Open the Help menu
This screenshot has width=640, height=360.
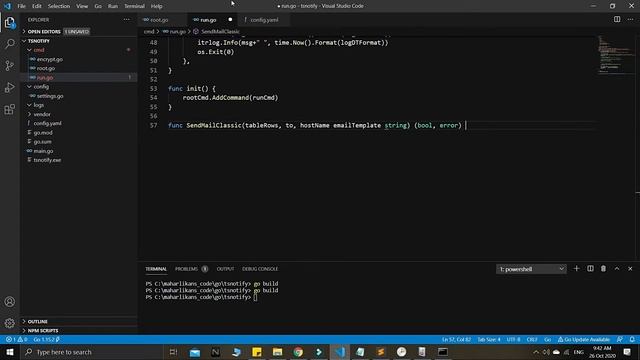click(x=156, y=6)
